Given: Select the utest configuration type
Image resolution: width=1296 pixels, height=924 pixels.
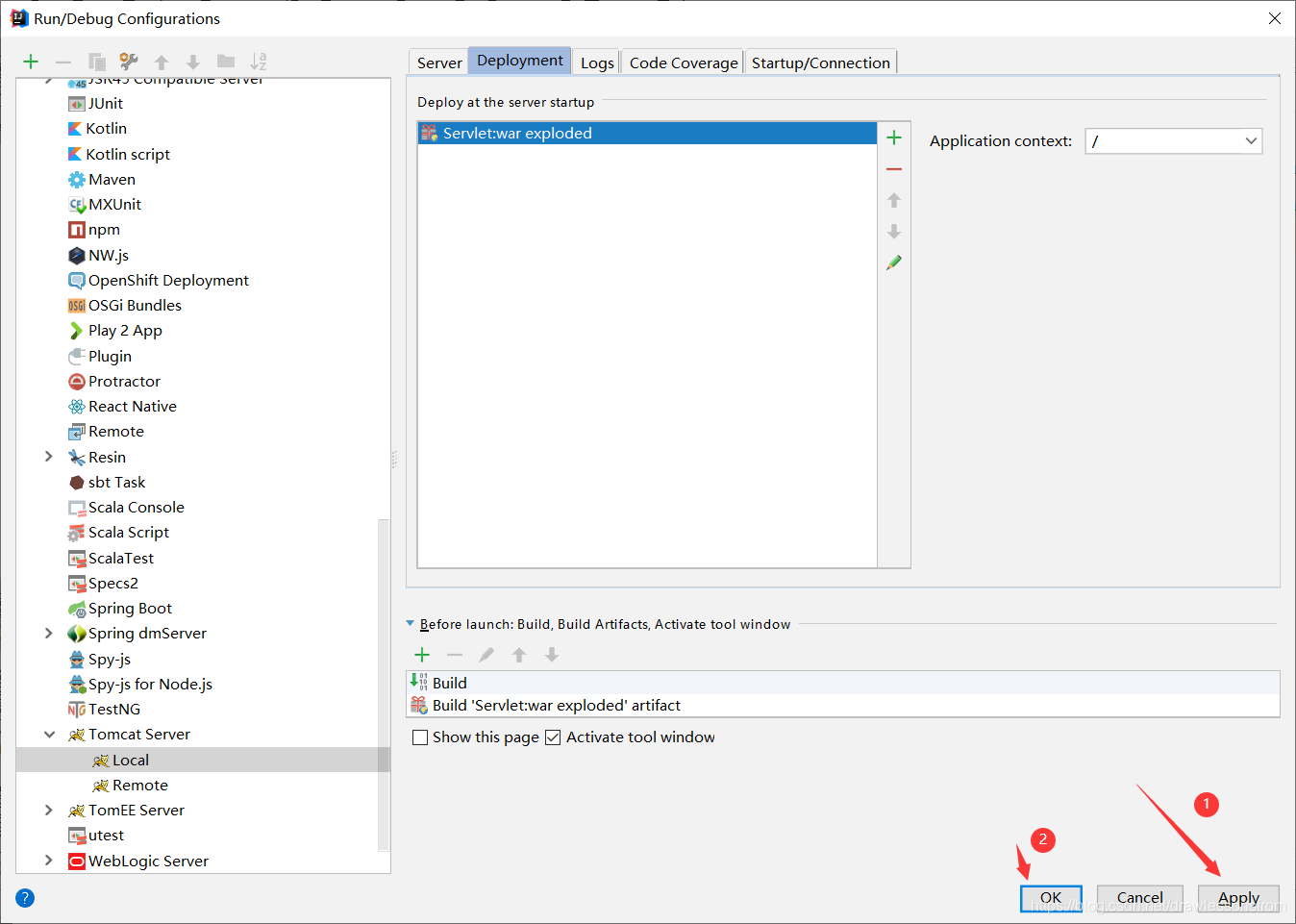Looking at the screenshot, I should (106, 835).
